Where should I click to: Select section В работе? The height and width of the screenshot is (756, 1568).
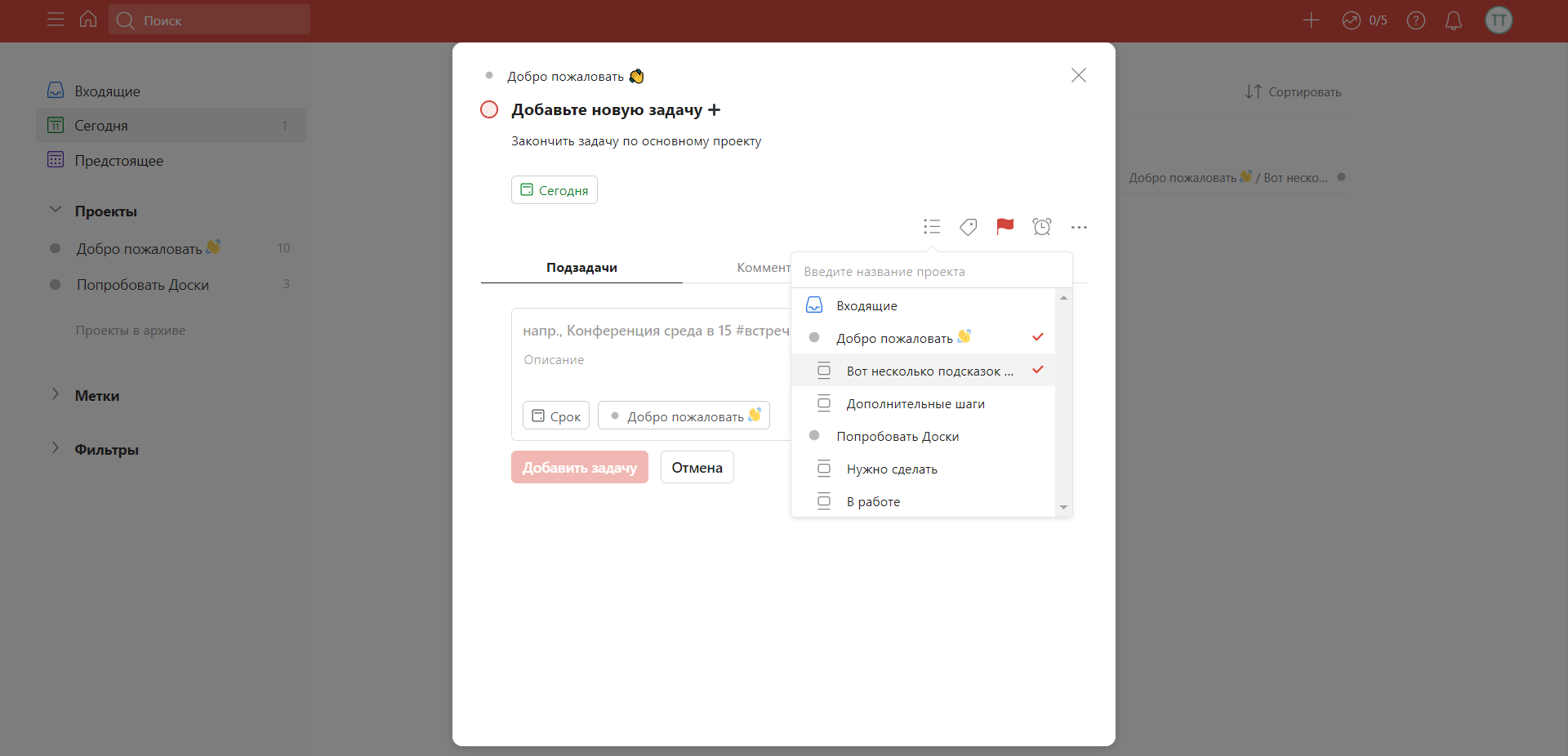pos(924,501)
